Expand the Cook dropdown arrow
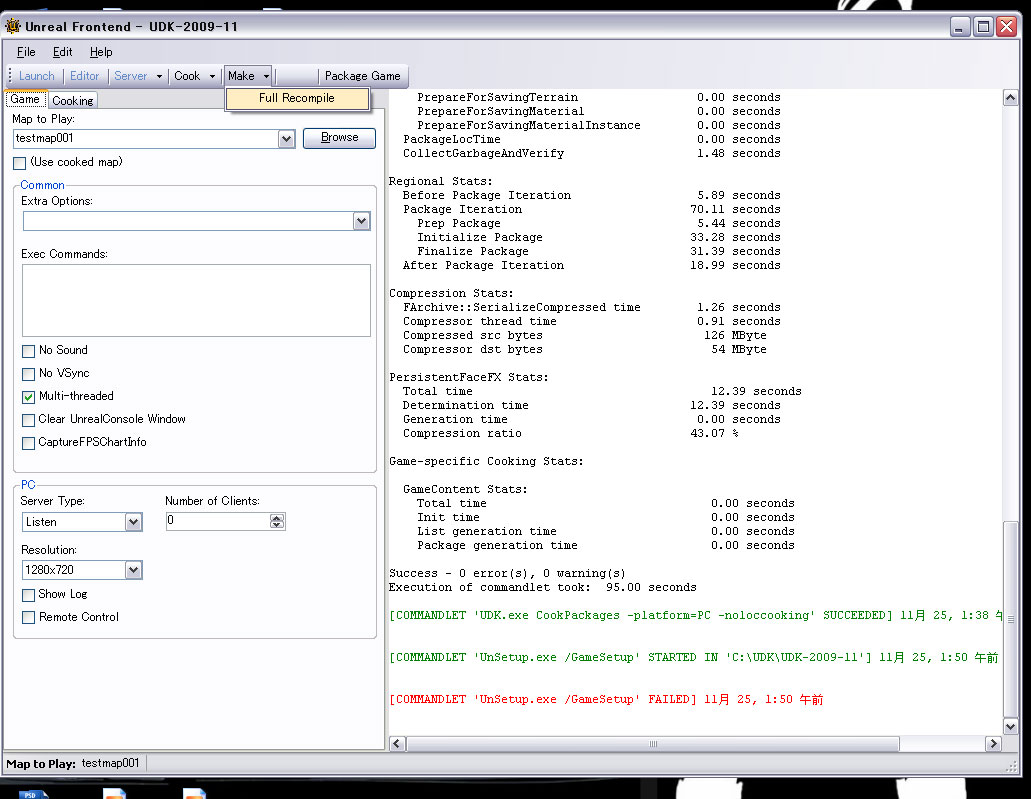Viewport: 1031px width, 799px height. pos(212,76)
